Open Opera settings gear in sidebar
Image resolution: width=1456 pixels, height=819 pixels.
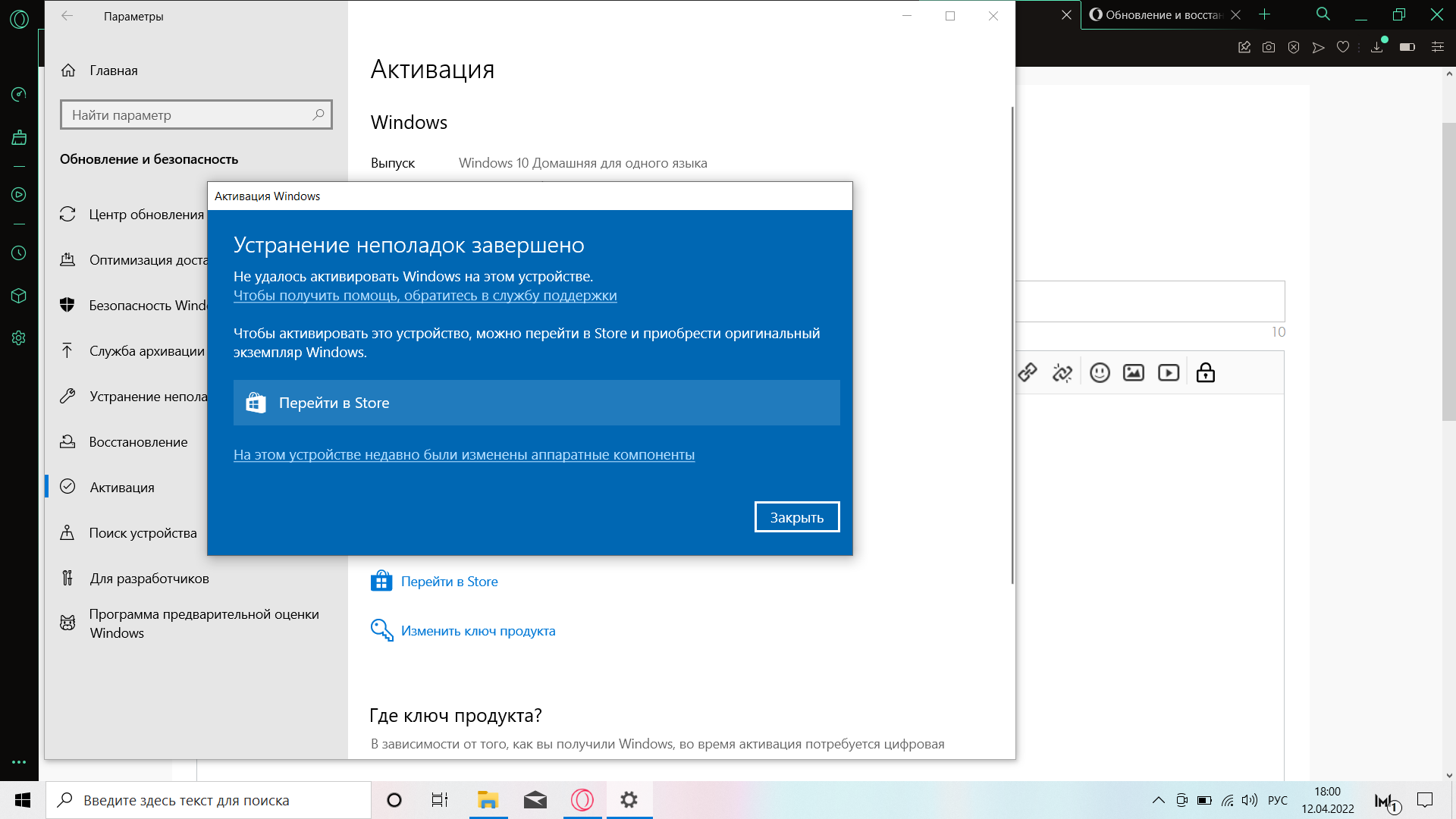(19, 338)
